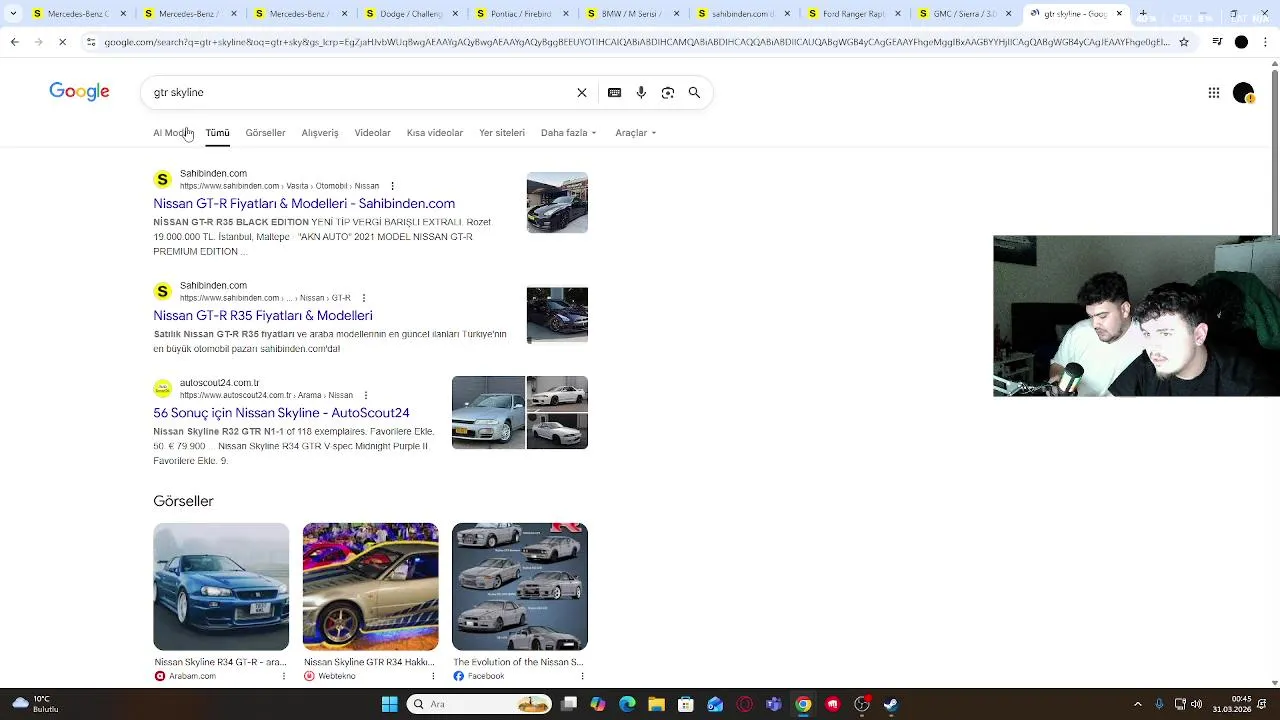Open the Nissan Skyline R34 GT-R Arabam.com caption
1280x720 pixels.
point(220,662)
